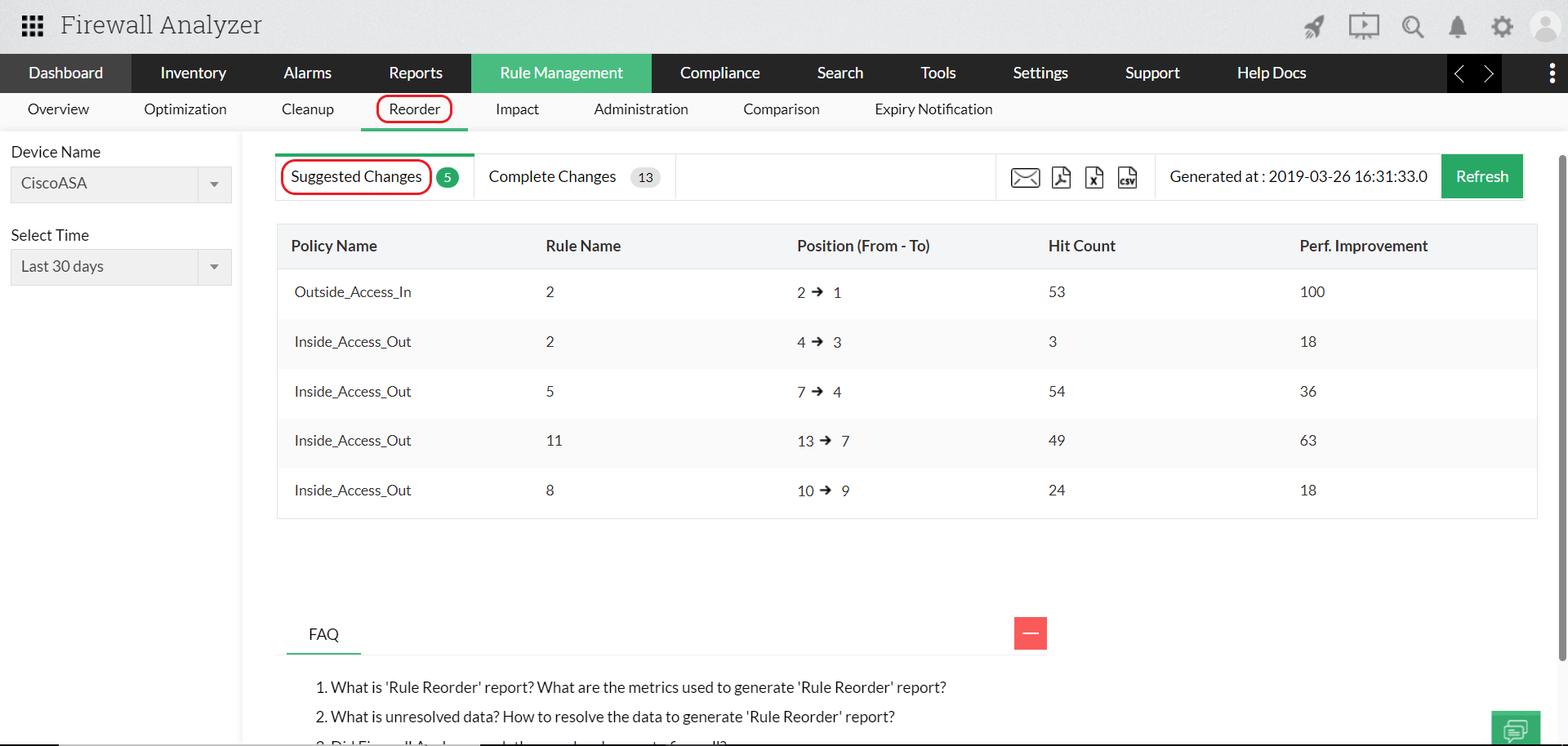Switch to the Complete Changes tab
The width and height of the screenshot is (1568, 746).
pos(552,176)
